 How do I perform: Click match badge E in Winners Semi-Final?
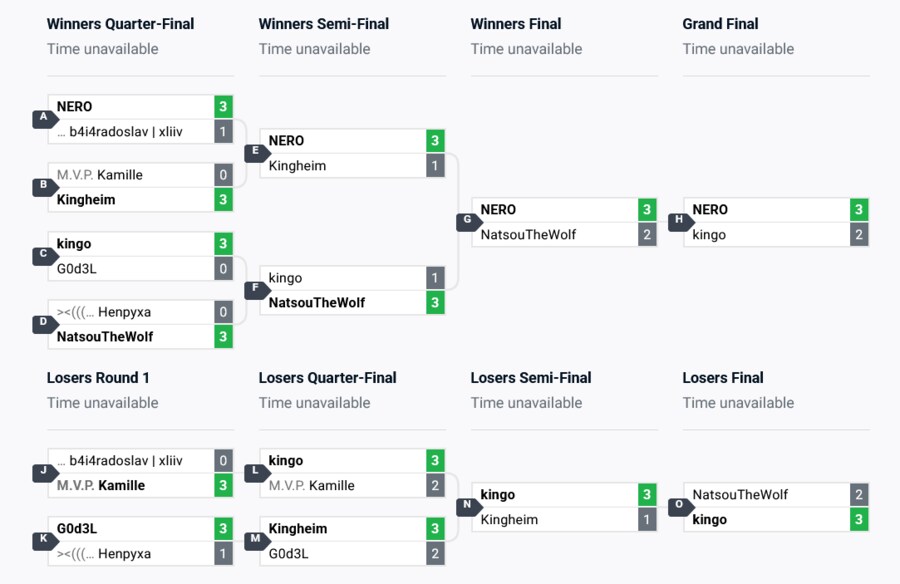254,153
